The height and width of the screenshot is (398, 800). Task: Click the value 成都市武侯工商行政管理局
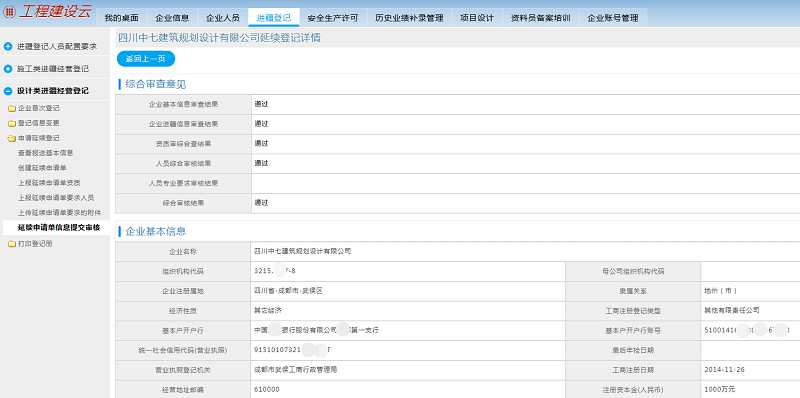[295, 369]
